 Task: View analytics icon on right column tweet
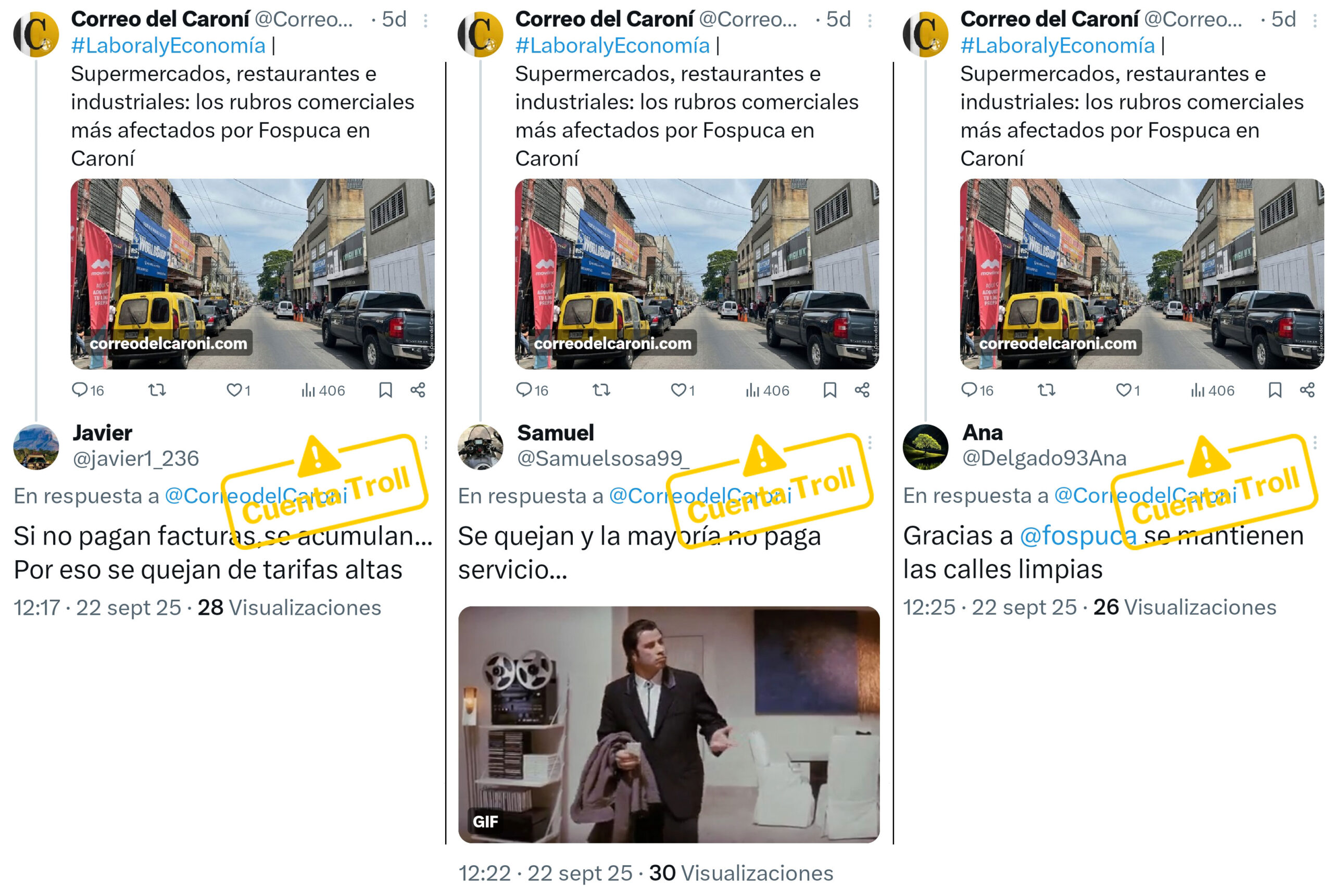[x=1197, y=390]
